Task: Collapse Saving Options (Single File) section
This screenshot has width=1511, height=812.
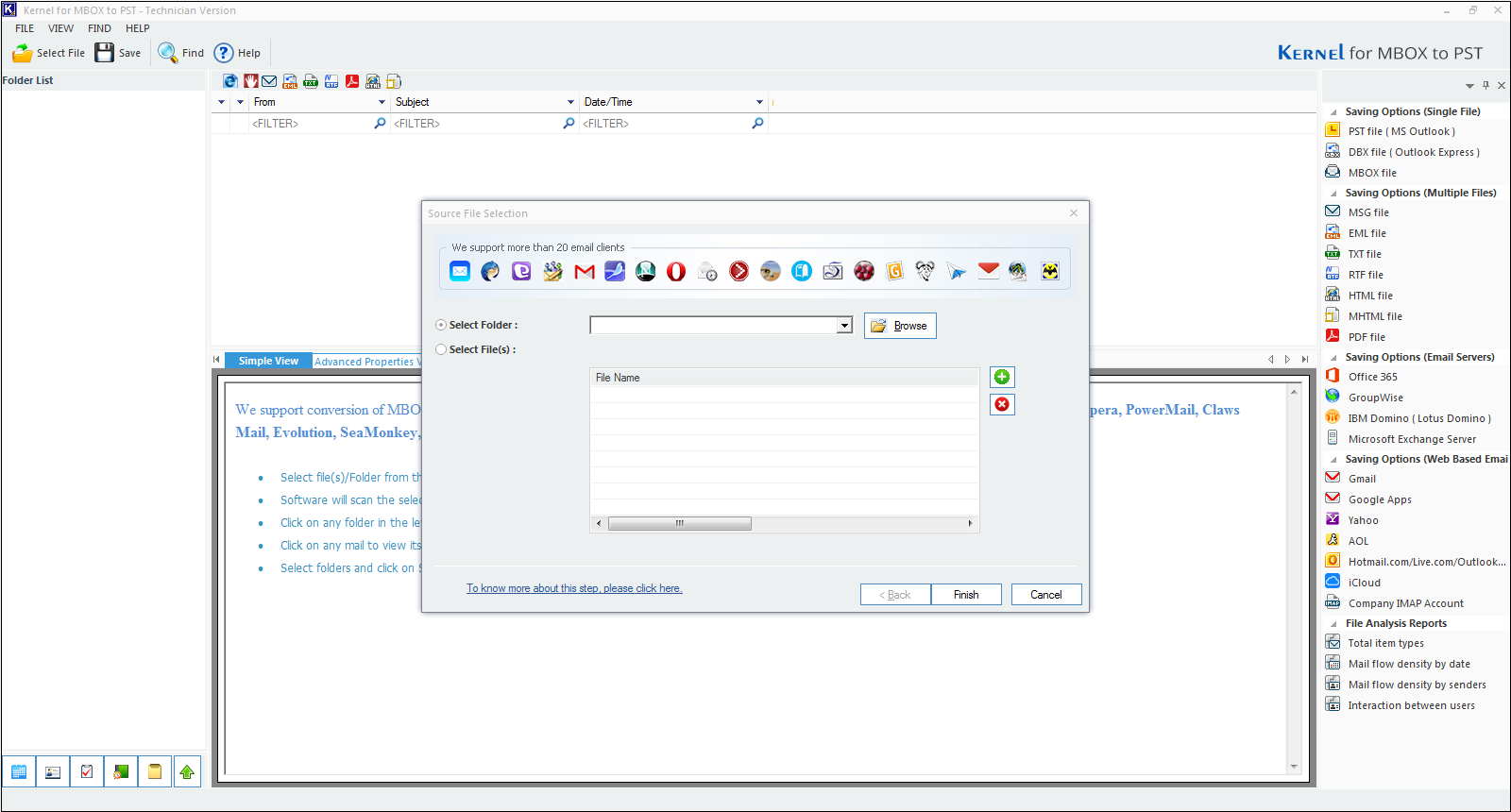Action: point(1333,112)
